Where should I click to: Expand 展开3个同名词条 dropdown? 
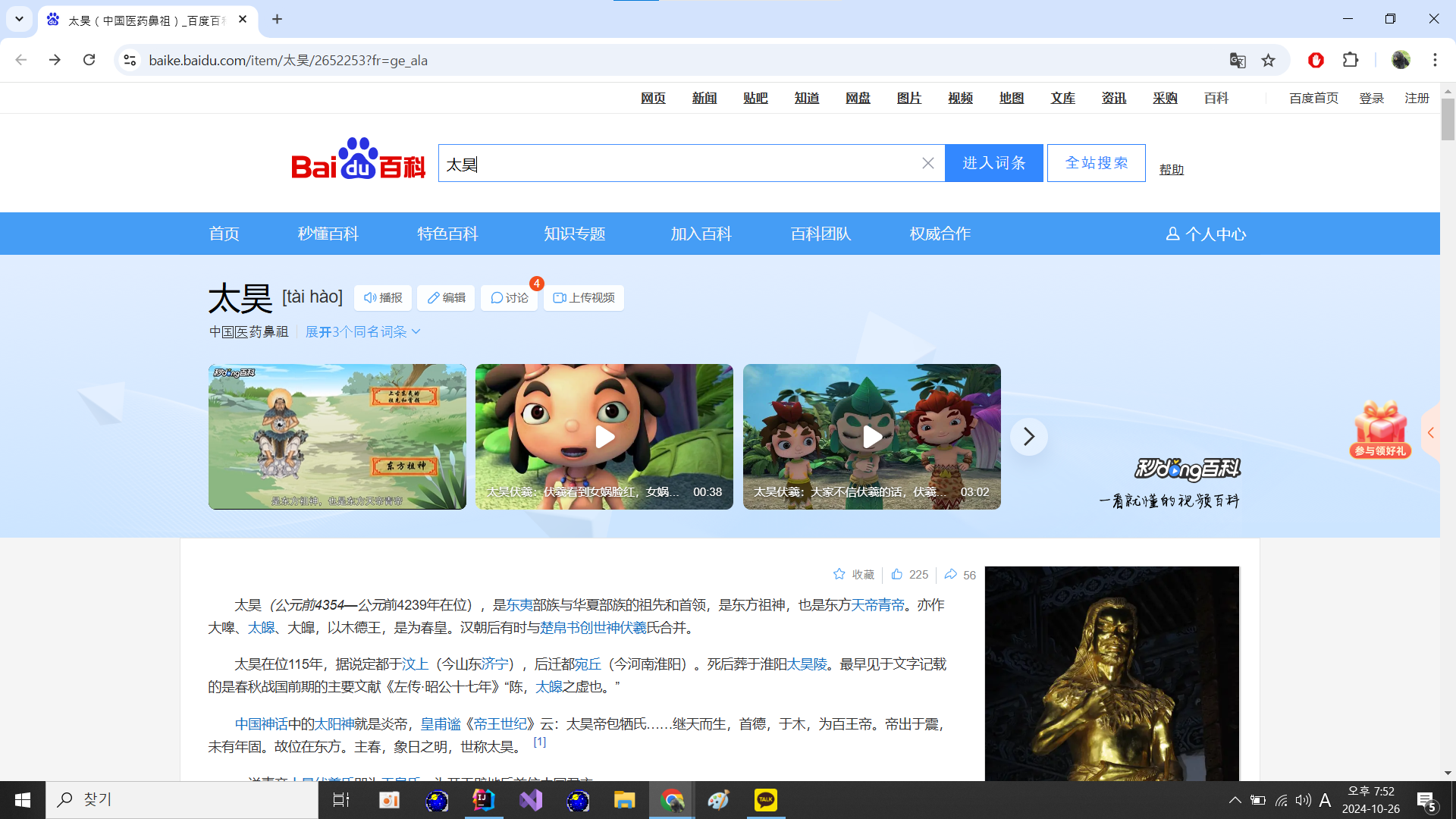click(x=362, y=332)
